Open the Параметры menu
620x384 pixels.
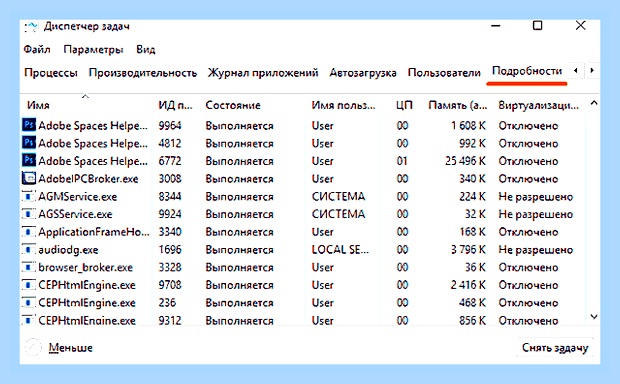[x=93, y=49]
